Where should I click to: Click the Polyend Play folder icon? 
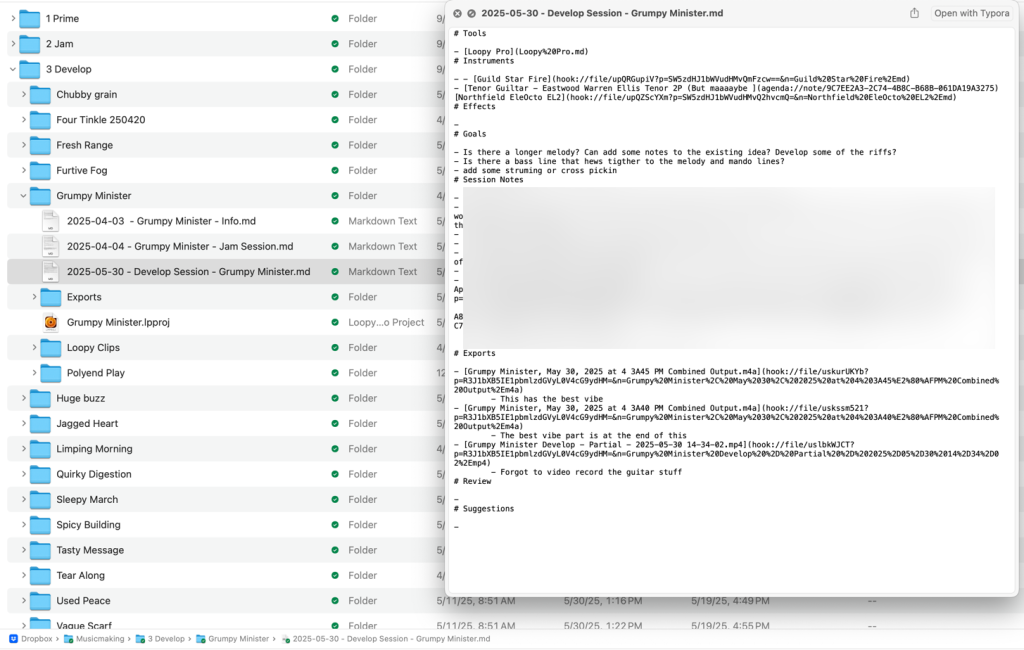(51, 373)
